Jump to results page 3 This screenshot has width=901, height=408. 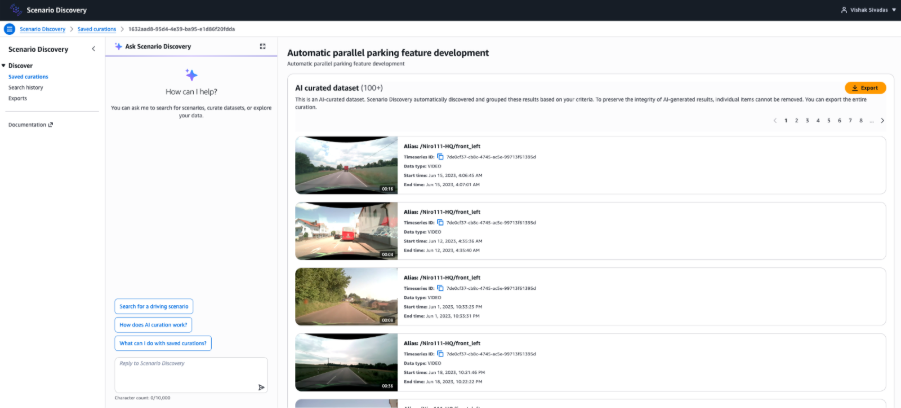[807, 121]
